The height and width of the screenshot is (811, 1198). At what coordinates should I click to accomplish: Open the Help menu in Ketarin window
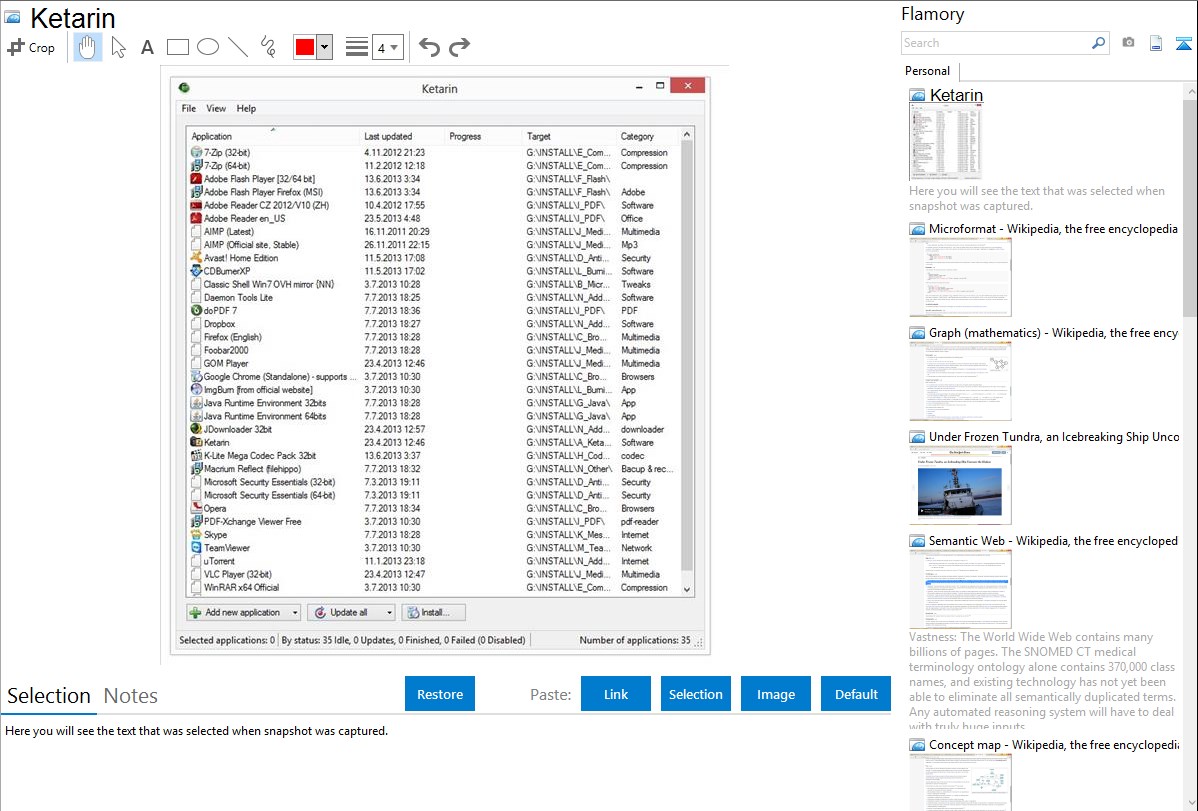pos(246,109)
